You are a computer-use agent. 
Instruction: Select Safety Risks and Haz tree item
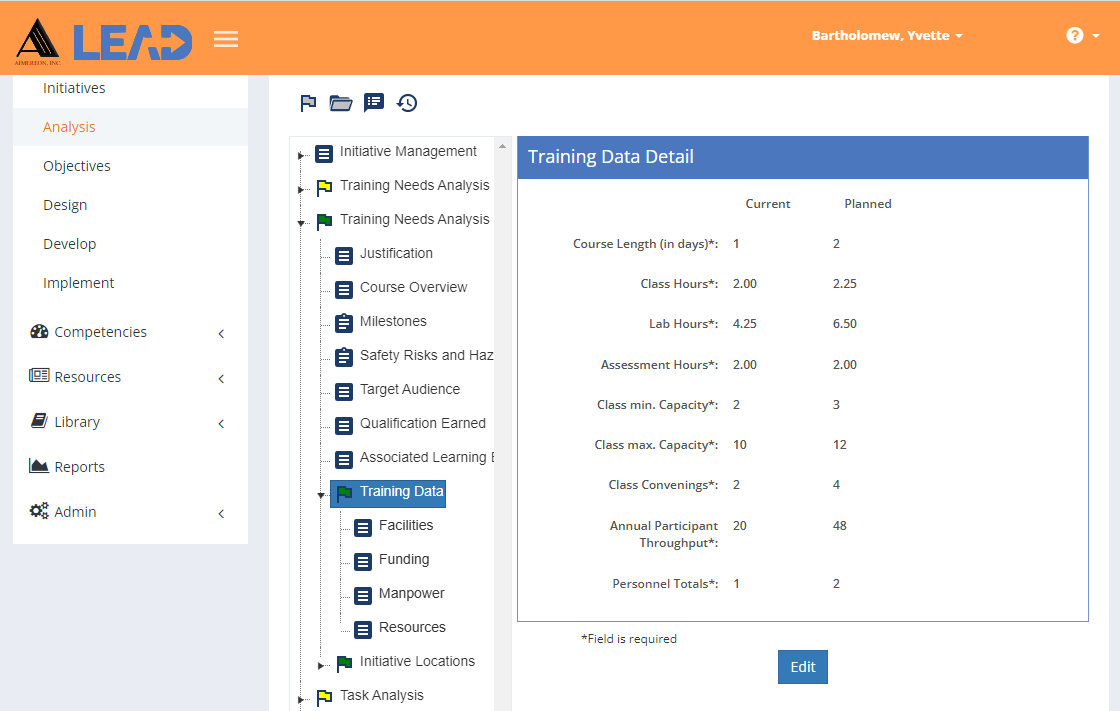click(x=426, y=355)
